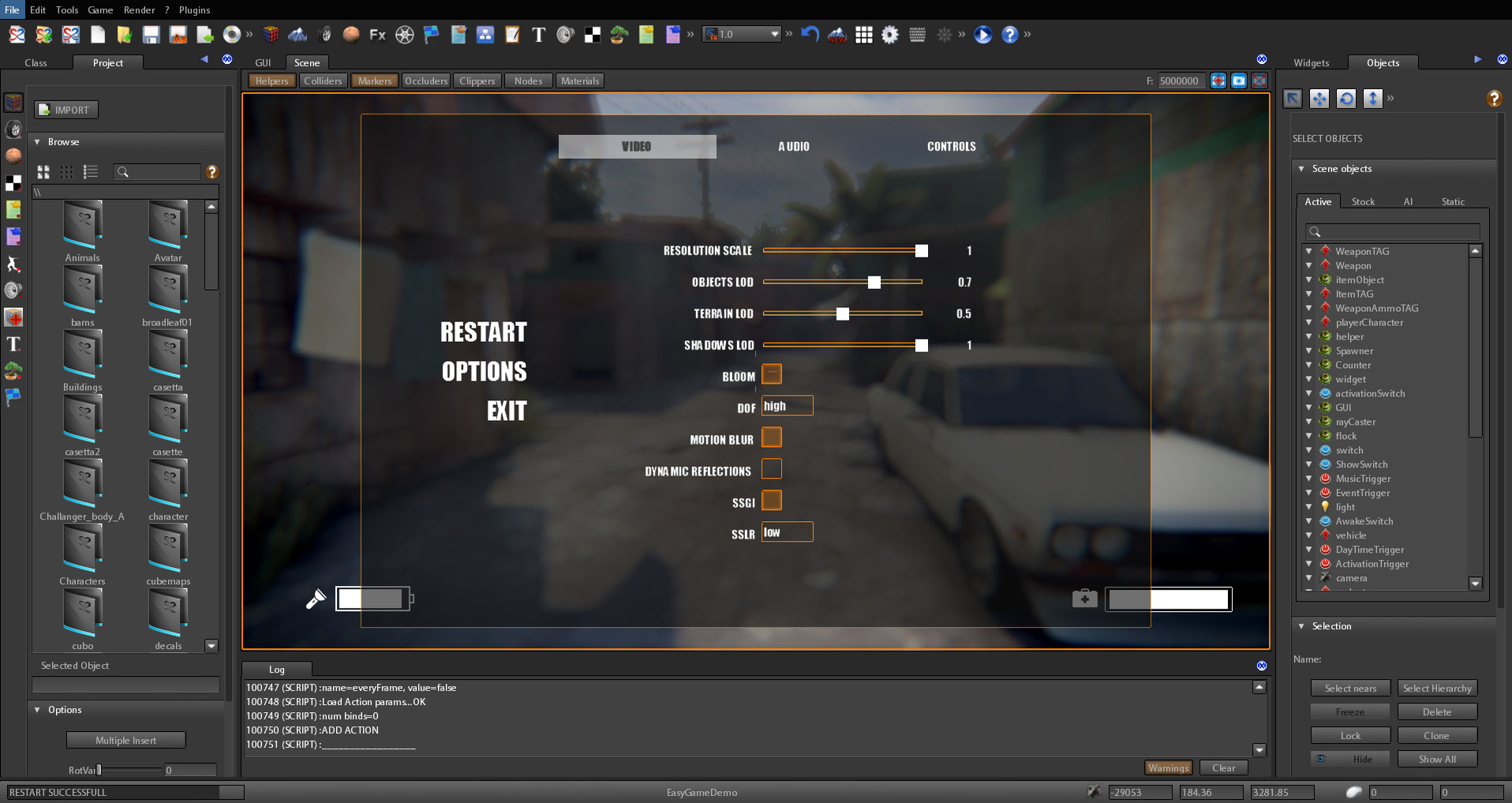Viewport: 1512px width, 803px height.
Task: Toggle Motion Blur in the video options
Action: pyautogui.click(x=771, y=437)
